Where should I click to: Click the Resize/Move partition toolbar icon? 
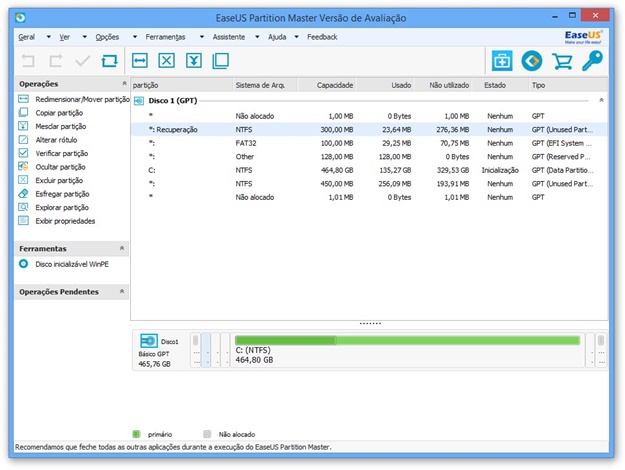pos(140,61)
